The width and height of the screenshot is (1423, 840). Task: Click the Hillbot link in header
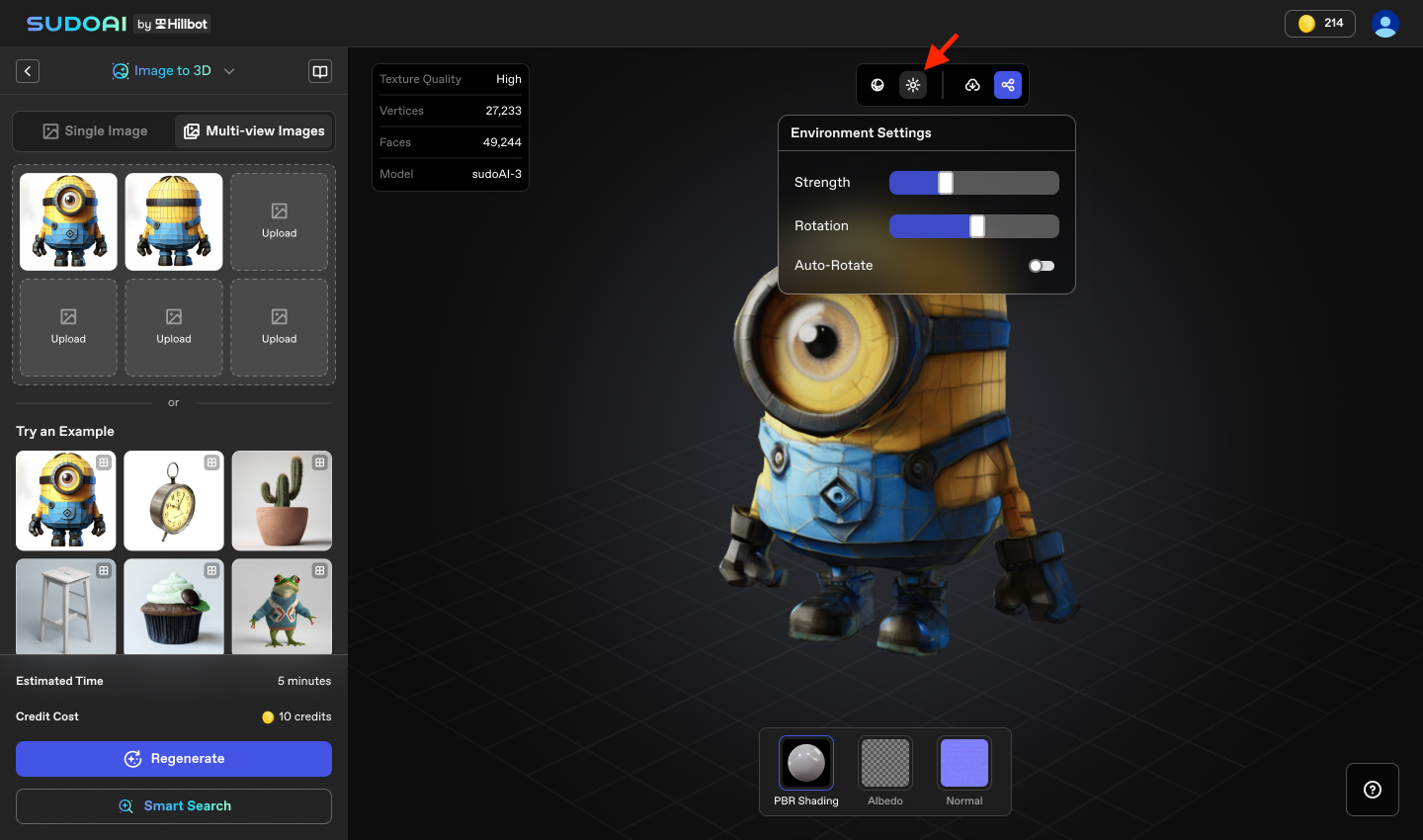click(173, 24)
